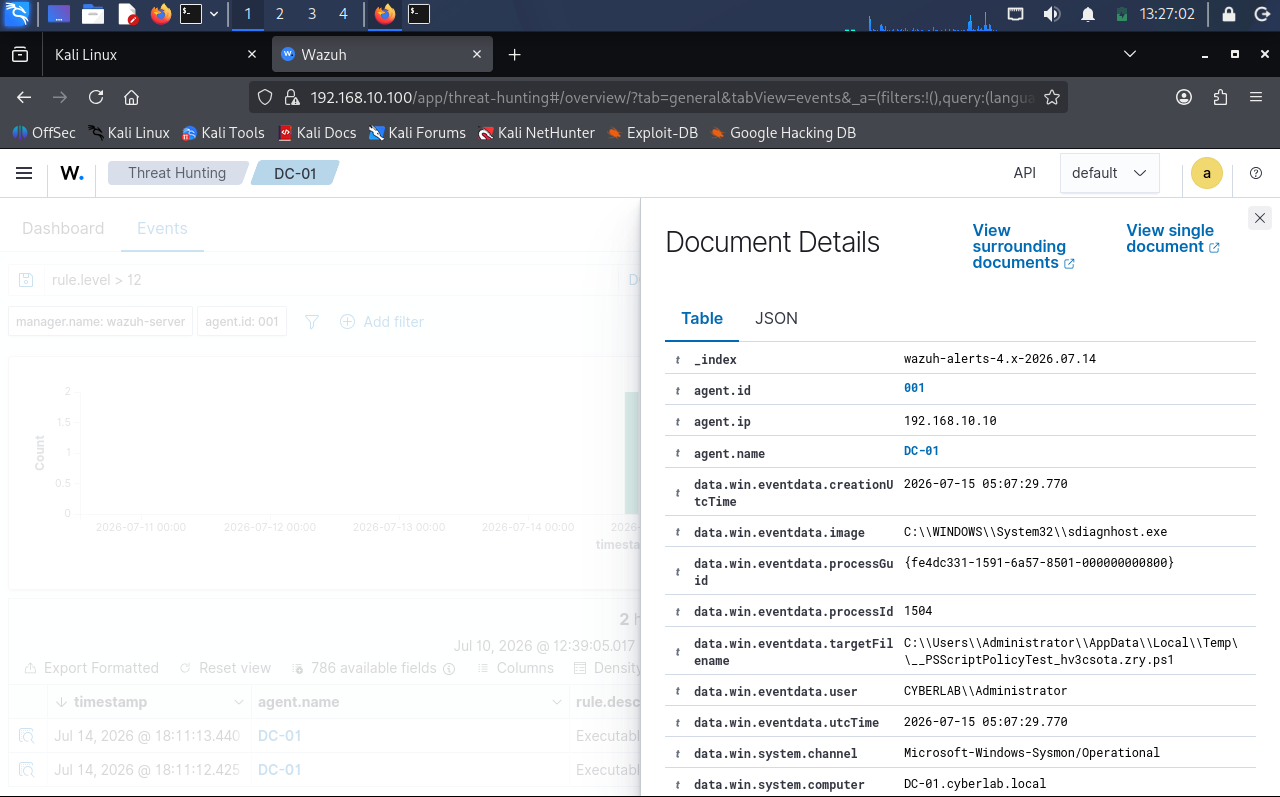The image size is (1280, 797).
Task: Open the Firefox application menu
Action: pyautogui.click(x=1256, y=97)
